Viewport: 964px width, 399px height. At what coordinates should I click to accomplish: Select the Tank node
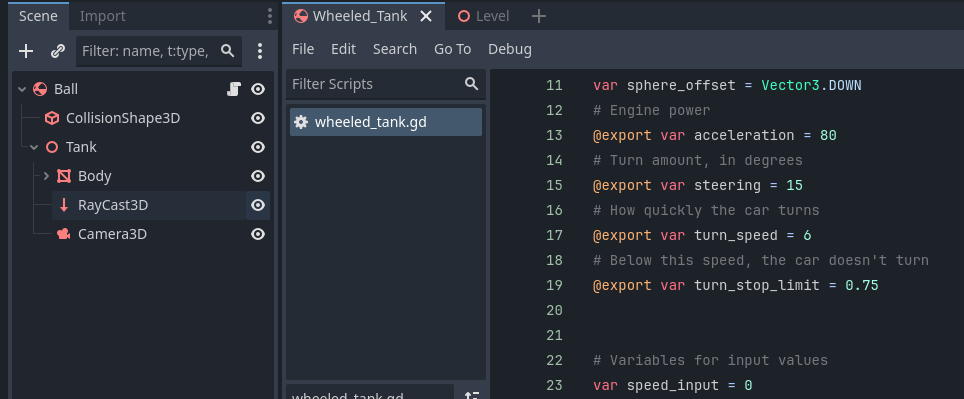81,147
